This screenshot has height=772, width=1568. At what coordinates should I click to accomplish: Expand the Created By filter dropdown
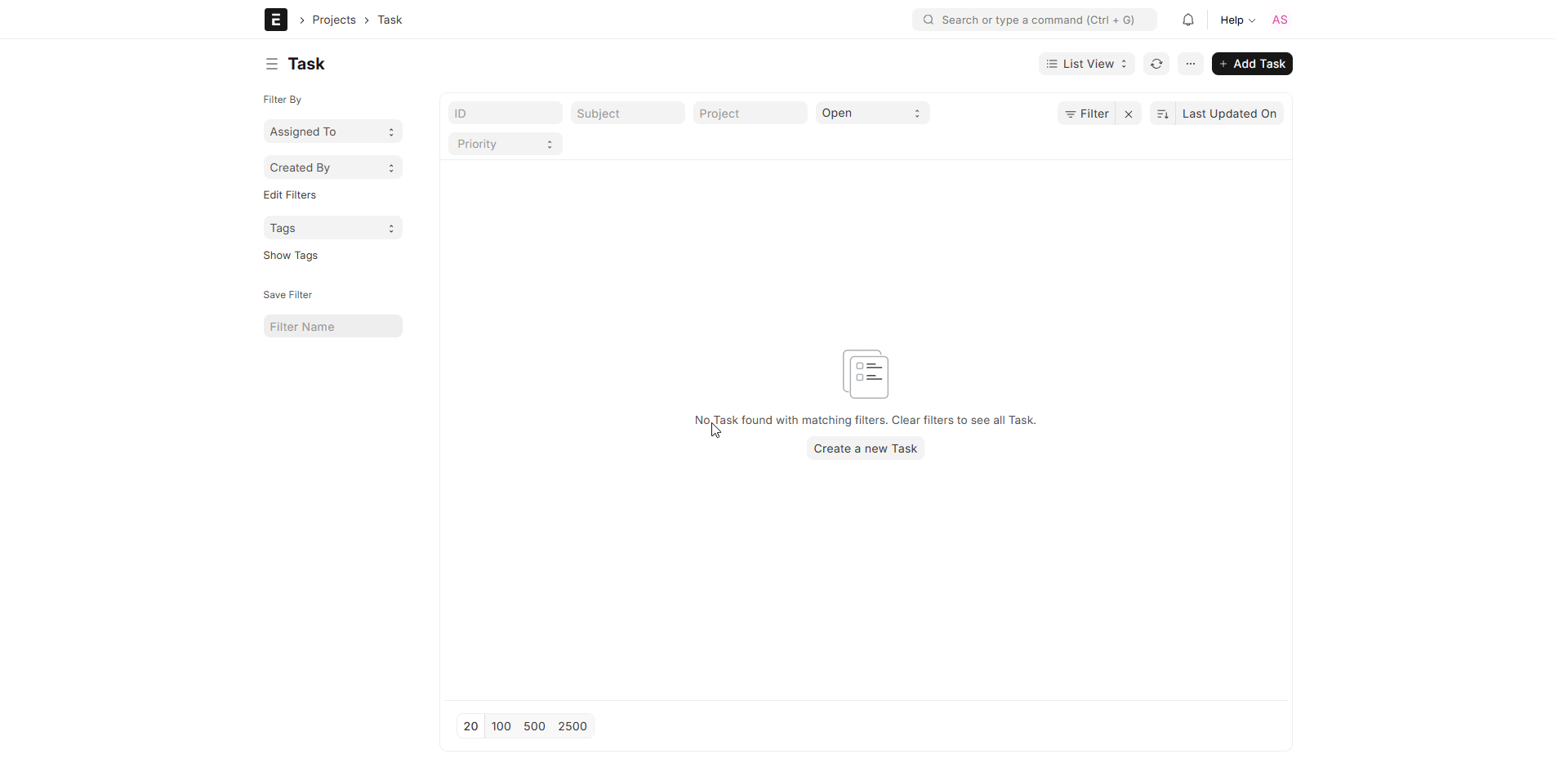point(332,168)
